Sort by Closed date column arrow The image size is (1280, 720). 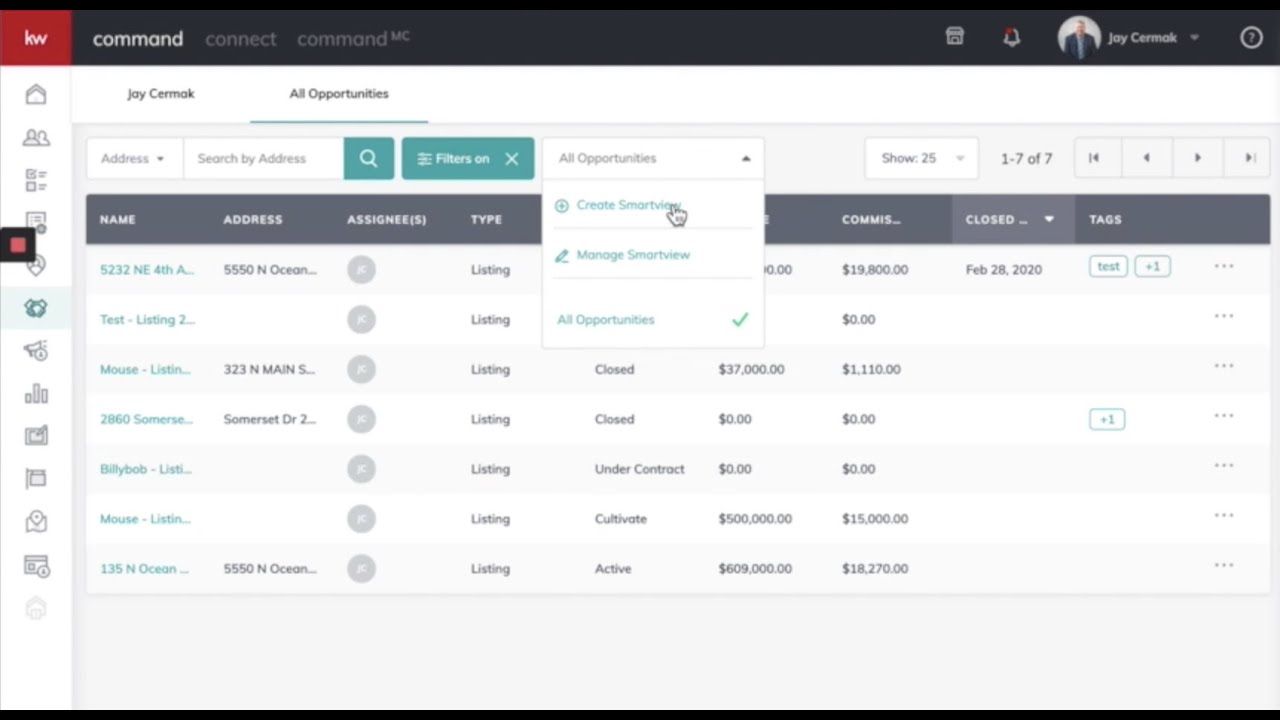coord(1049,219)
